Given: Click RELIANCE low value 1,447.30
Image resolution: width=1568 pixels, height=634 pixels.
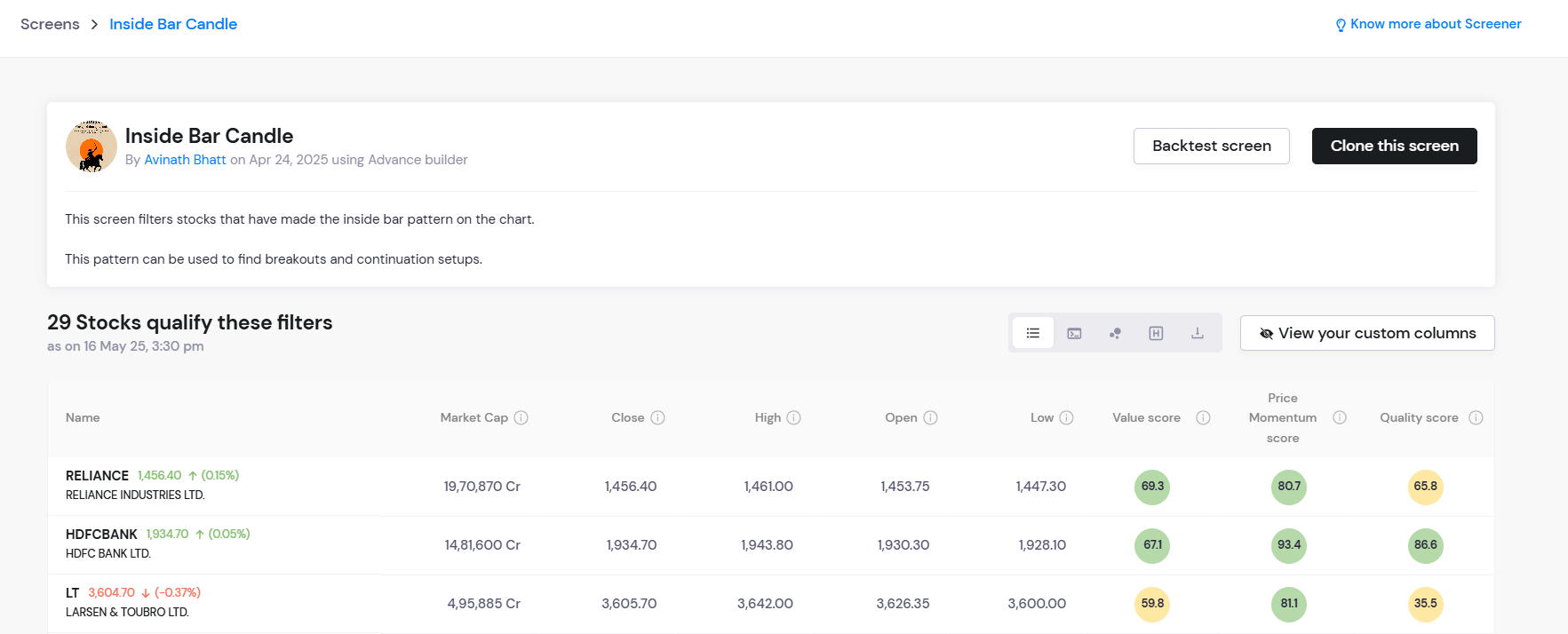Looking at the screenshot, I should tap(1040, 487).
